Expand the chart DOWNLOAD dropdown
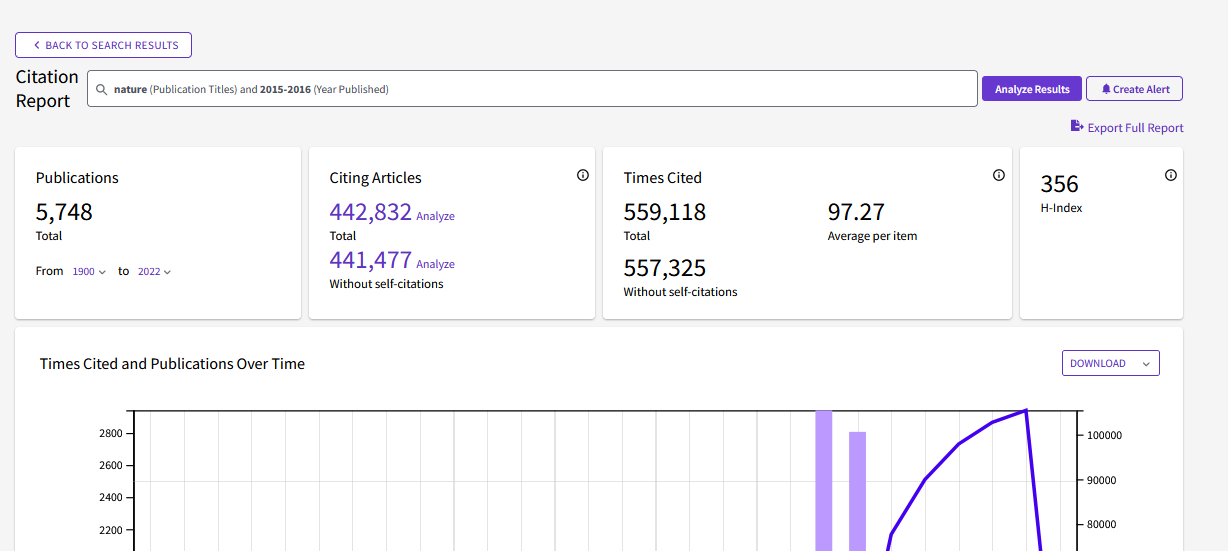The image size is (1228, 551). pos(1110,364)
